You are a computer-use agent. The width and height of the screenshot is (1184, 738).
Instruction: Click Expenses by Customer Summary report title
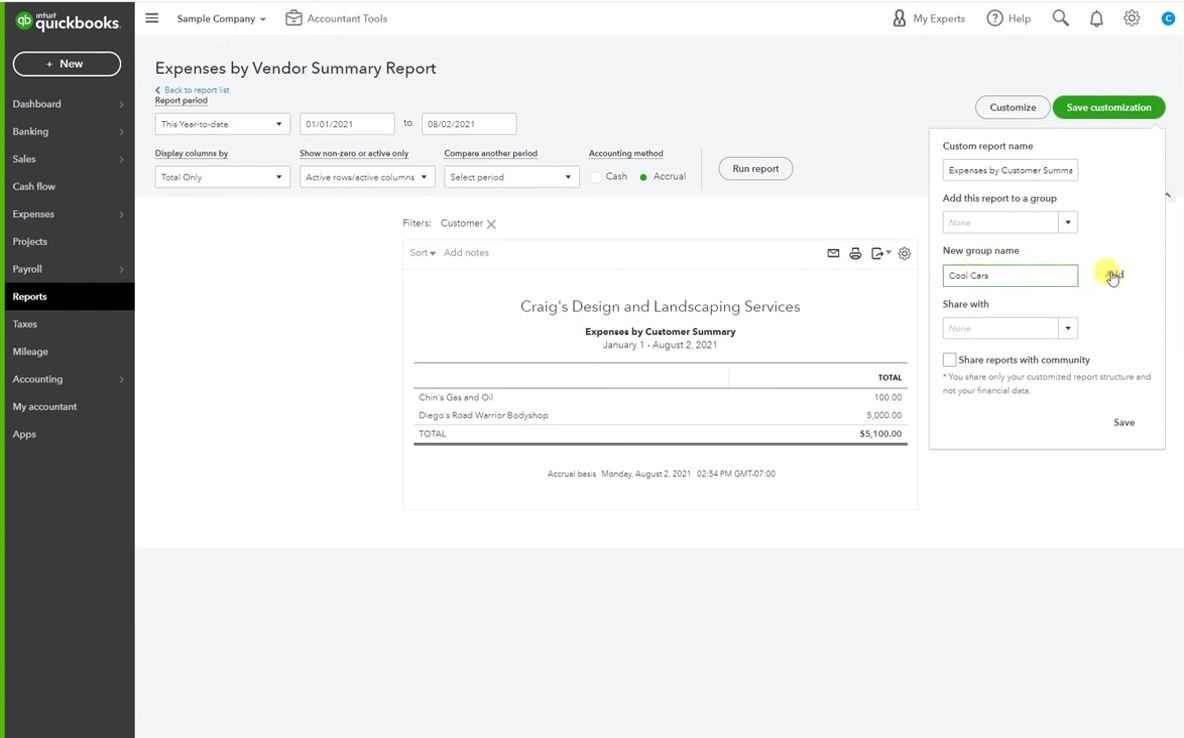click(660, 332)
